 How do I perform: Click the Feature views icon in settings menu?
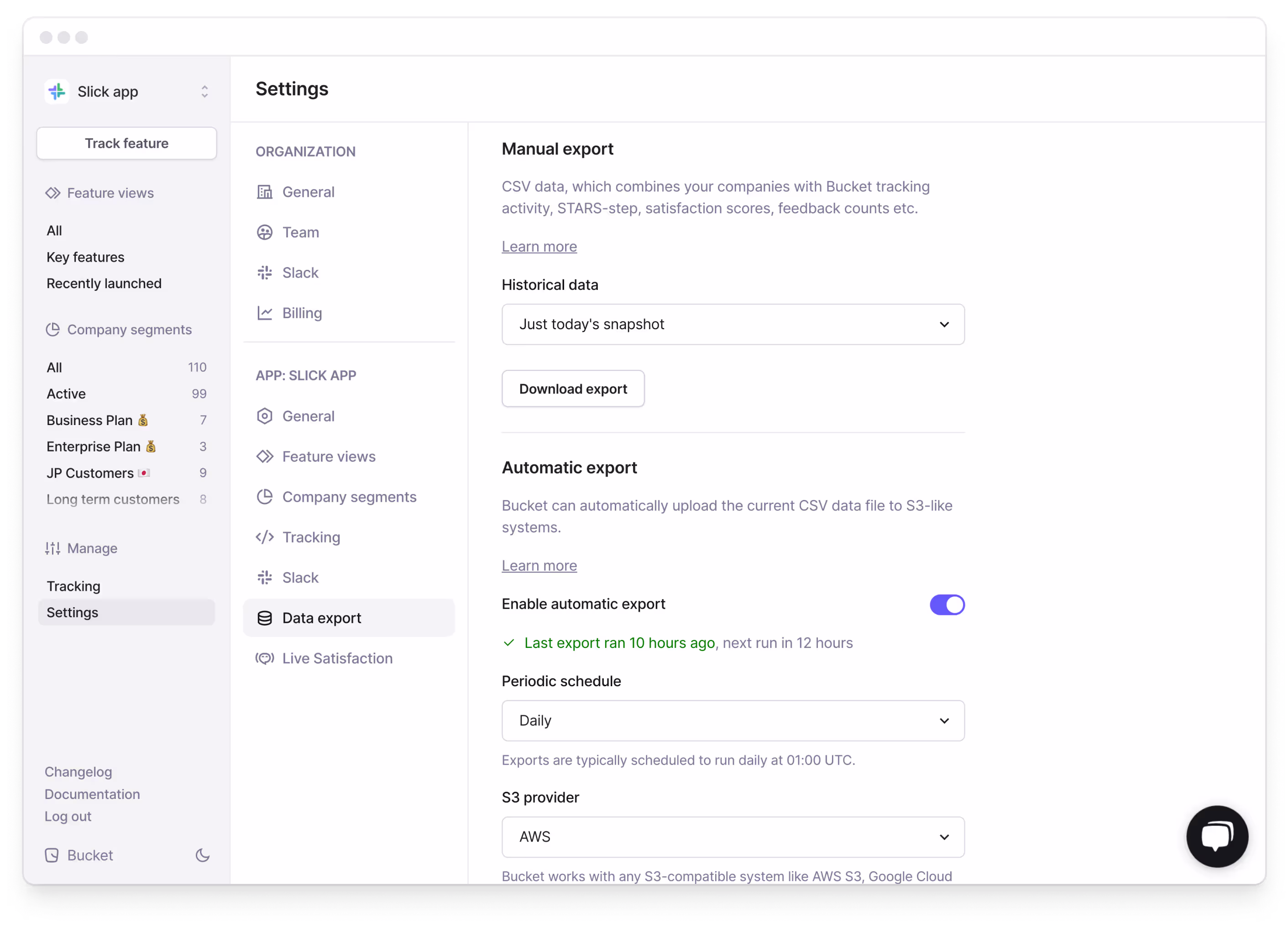(265, 456)
